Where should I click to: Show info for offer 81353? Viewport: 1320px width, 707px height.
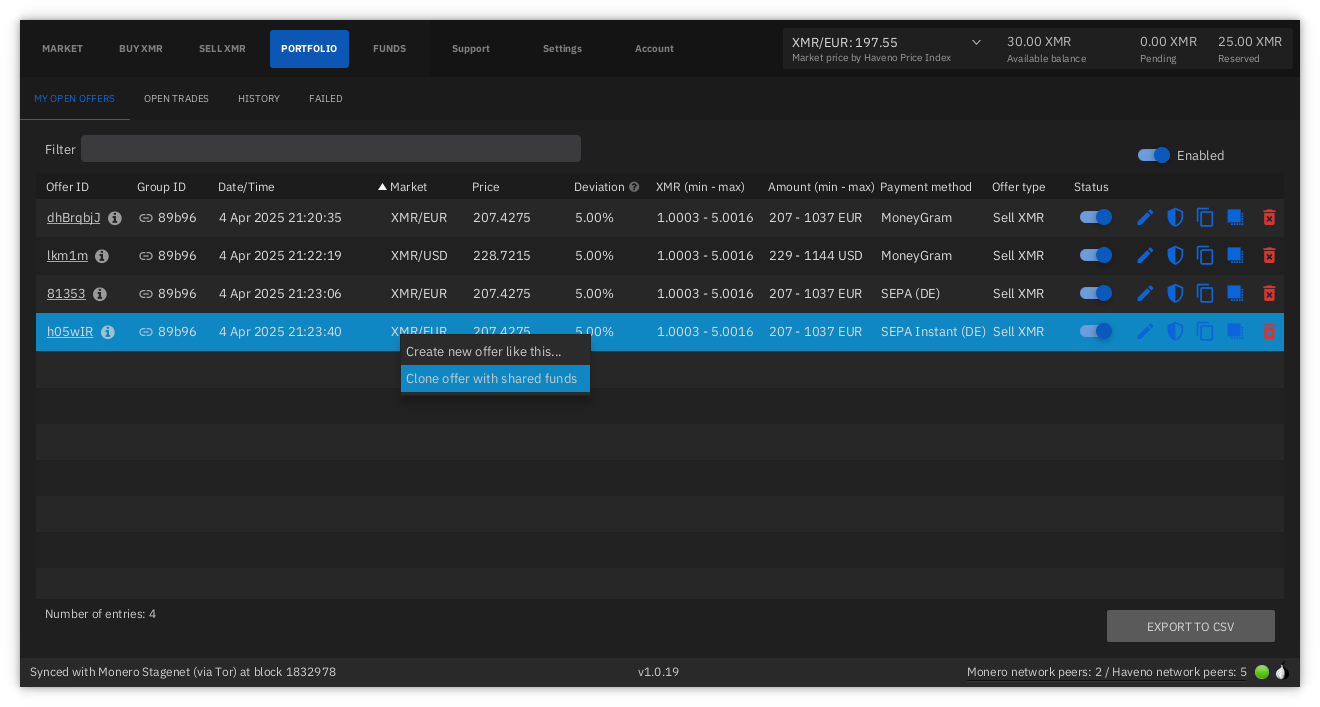(100, 294)
